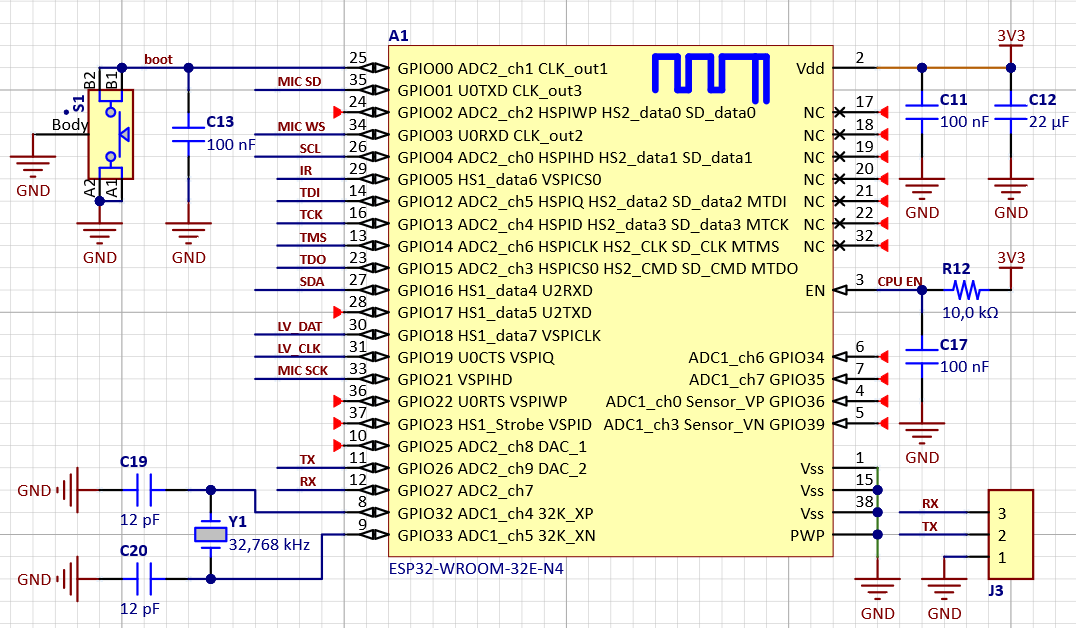Select the GND symbol below C12
Image resolution: width=1076 pixels, height=628 pixels.
(x=1011, y=189)
